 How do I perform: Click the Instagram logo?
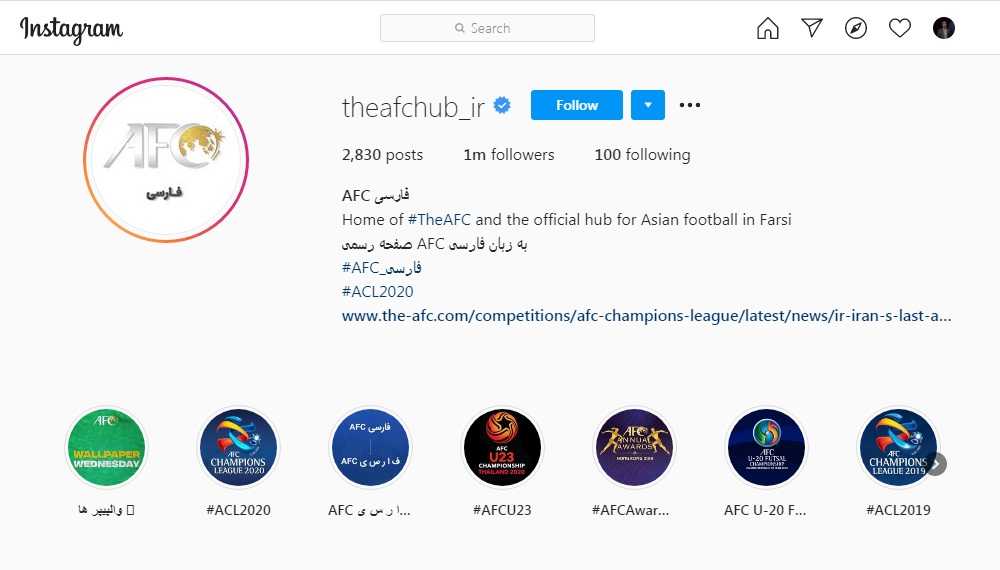click(71, 29)
